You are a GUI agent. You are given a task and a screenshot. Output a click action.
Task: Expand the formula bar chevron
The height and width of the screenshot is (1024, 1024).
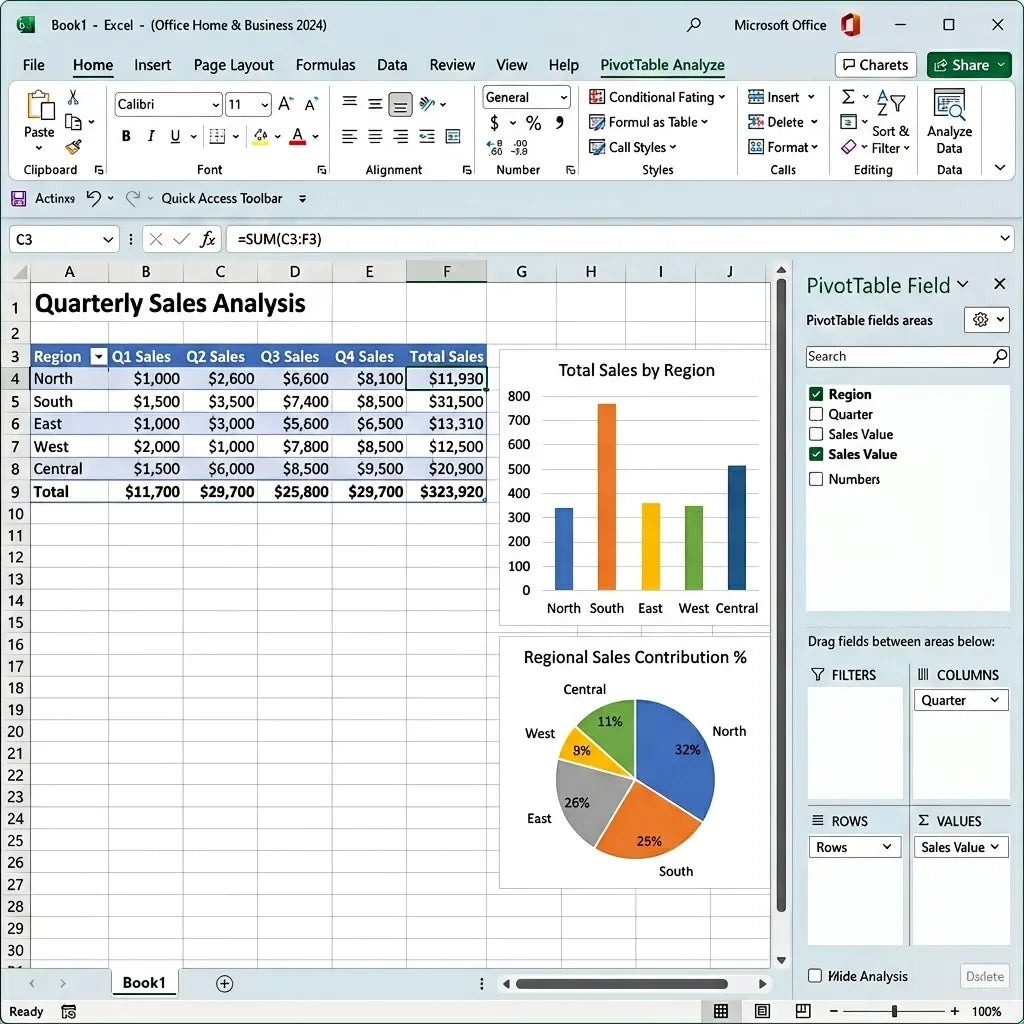[1005, 238]
